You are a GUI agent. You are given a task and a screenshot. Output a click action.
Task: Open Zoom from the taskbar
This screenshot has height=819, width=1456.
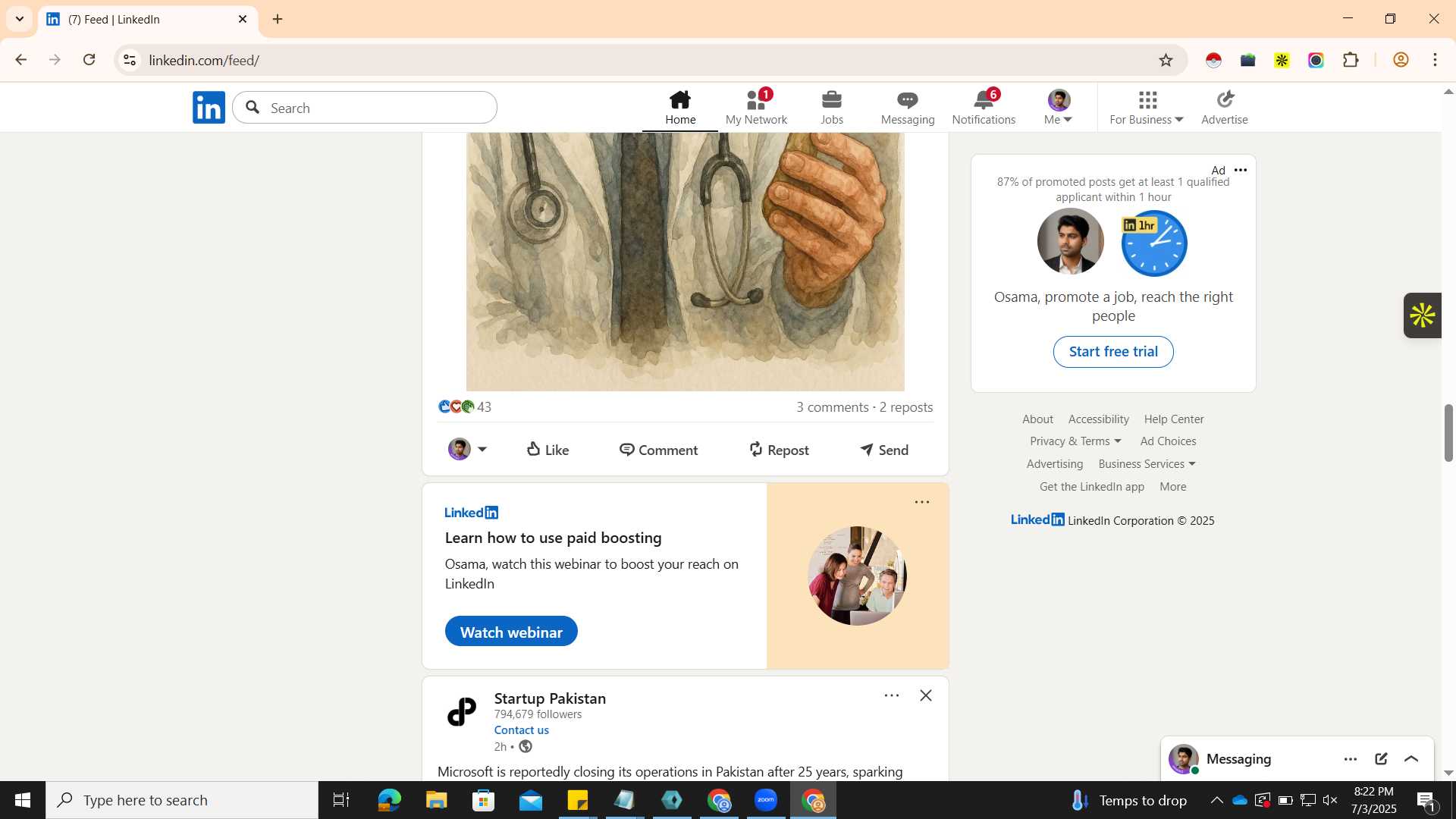coord(766,800)
